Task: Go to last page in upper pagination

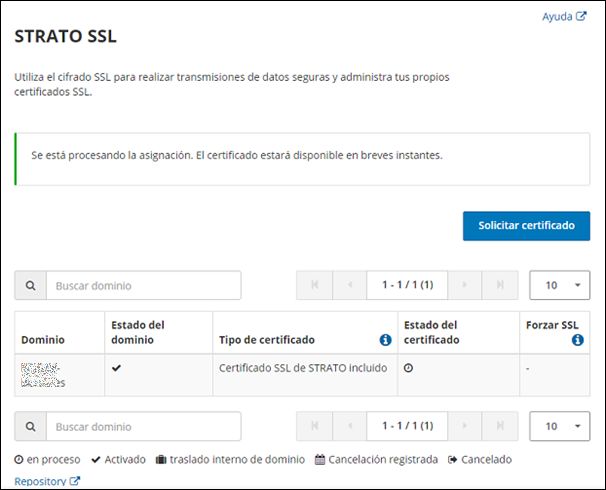Action: click(x=500, y=285)
